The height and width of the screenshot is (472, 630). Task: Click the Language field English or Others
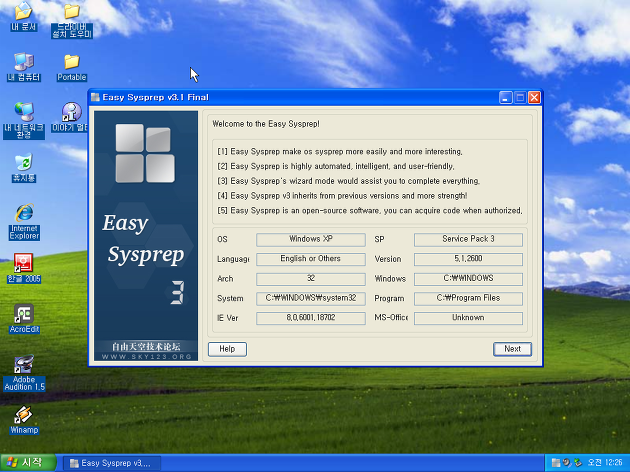click(311, 259)
